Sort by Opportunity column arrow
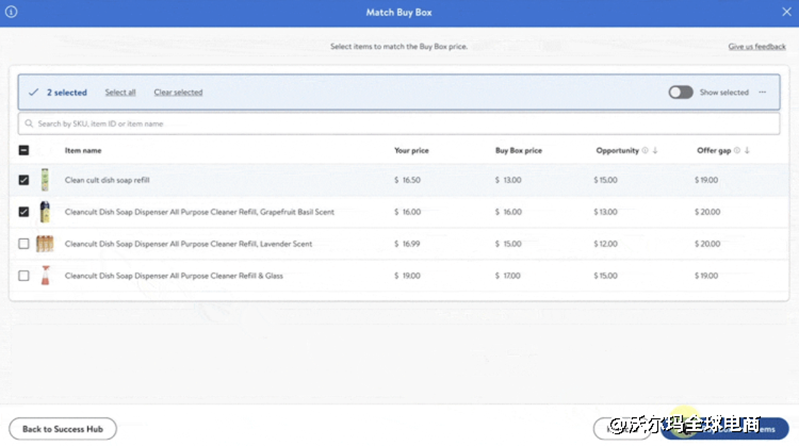This screenshot has width=799, height=446. point(655,151)
